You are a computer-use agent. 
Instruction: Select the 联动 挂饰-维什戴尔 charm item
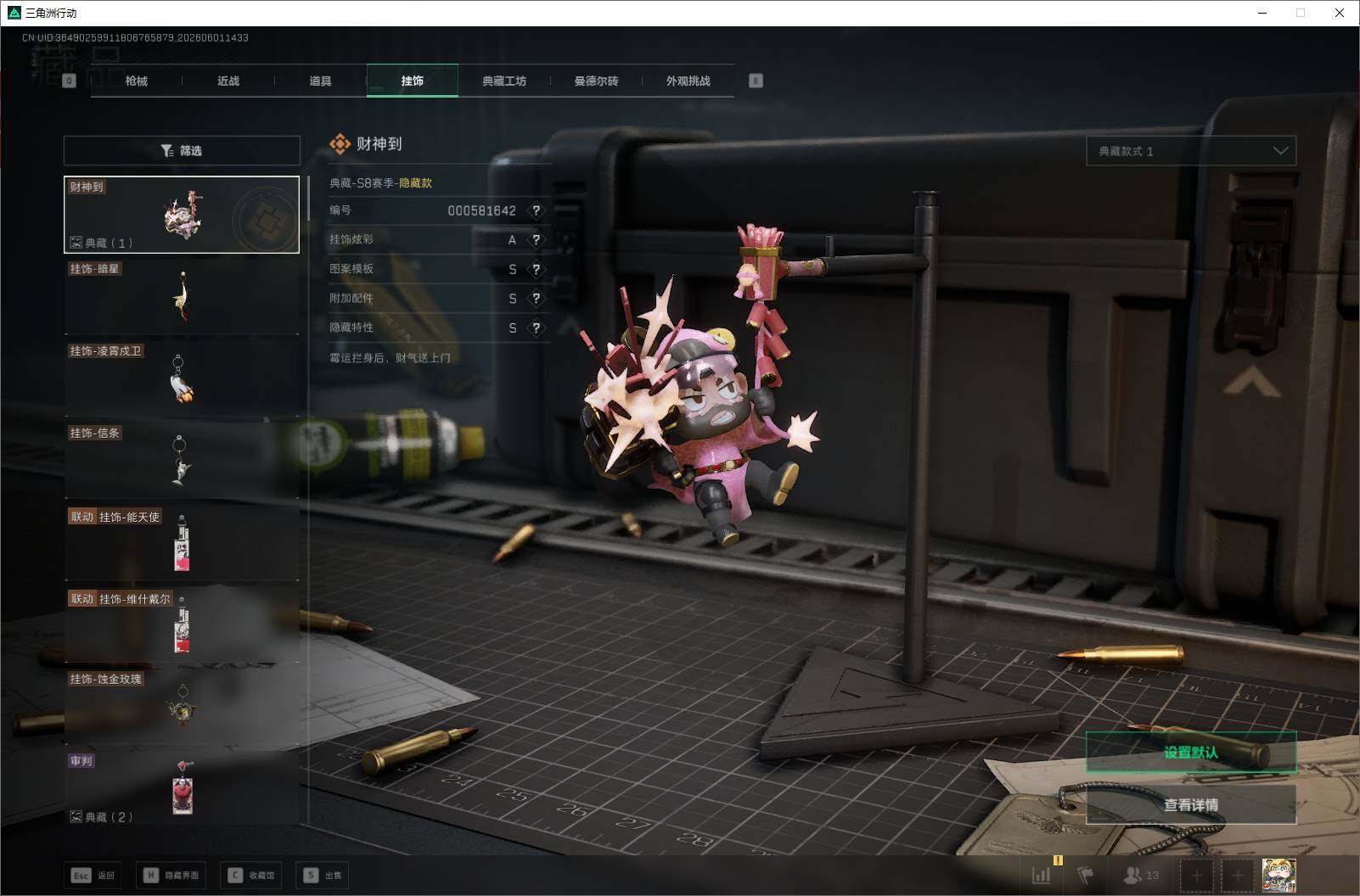pyautogui.click(x=182, y=626)
